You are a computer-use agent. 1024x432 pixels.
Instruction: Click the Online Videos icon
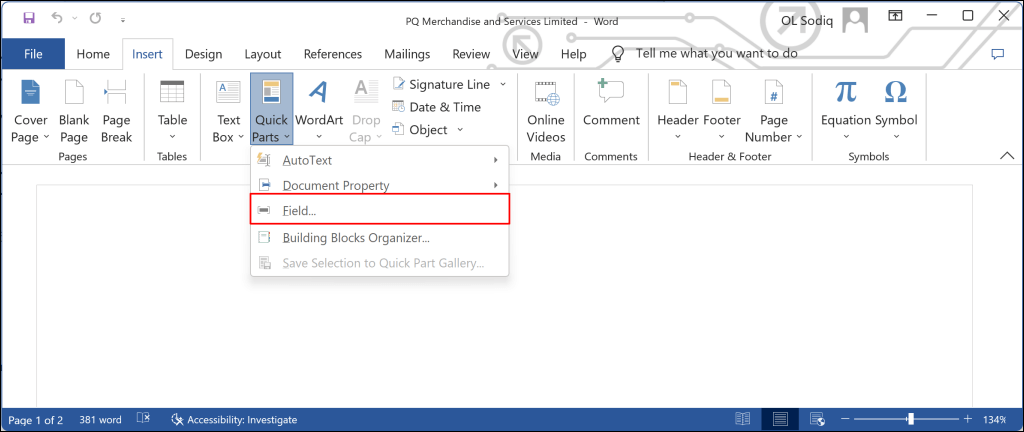[x=546, y=111]
